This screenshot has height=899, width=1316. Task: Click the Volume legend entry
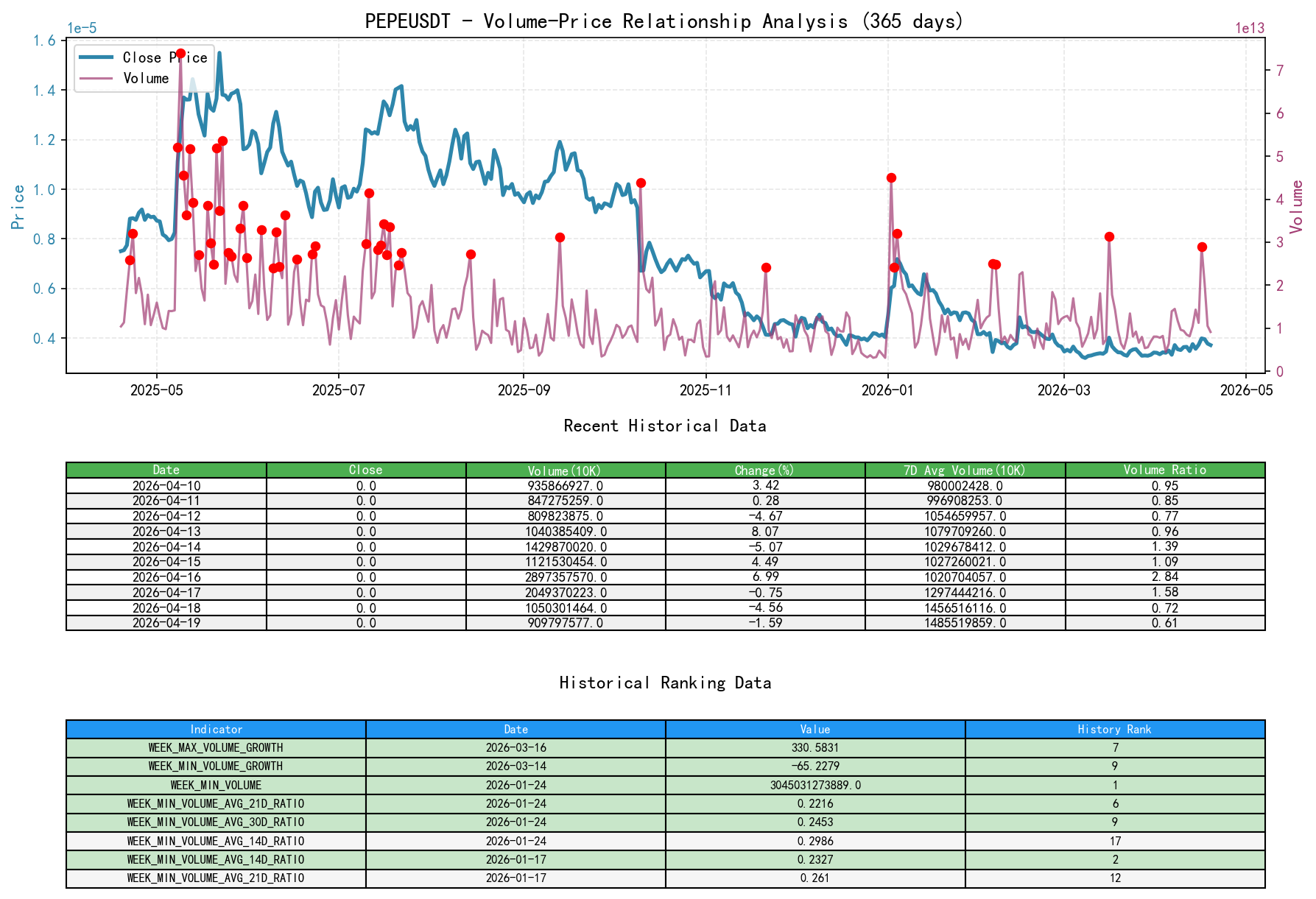(x=125, y=78)
